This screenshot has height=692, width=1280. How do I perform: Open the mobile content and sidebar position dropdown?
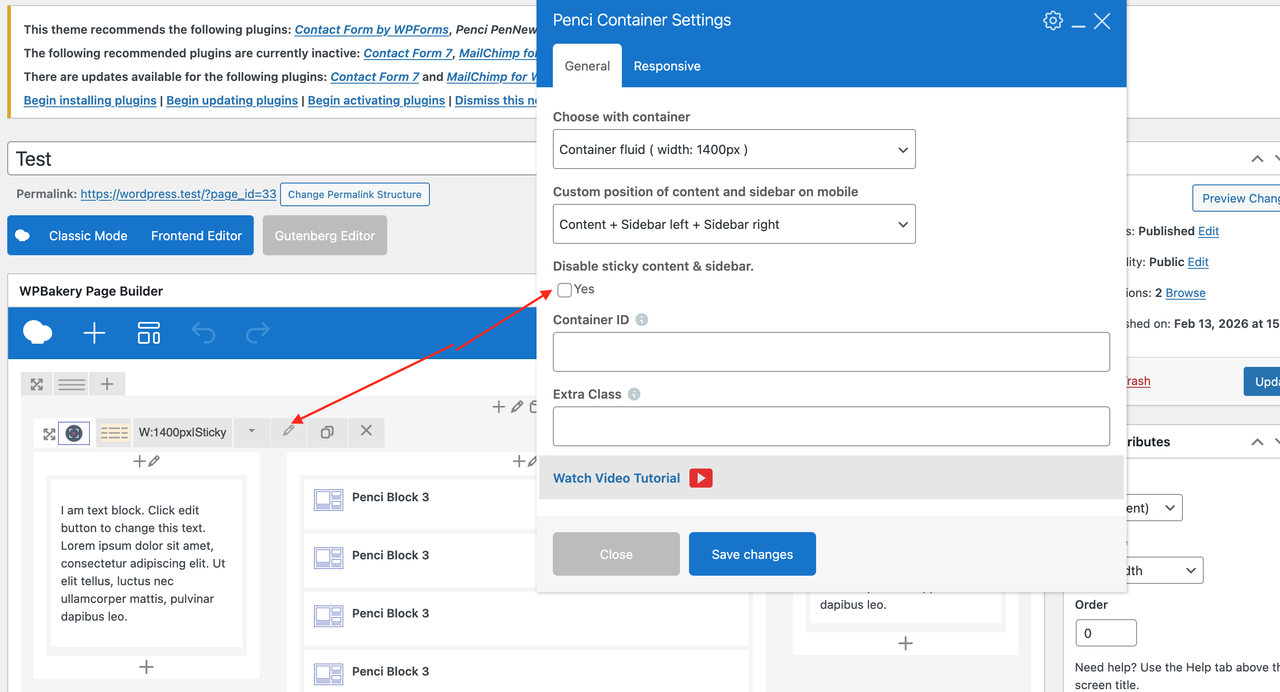734,224
